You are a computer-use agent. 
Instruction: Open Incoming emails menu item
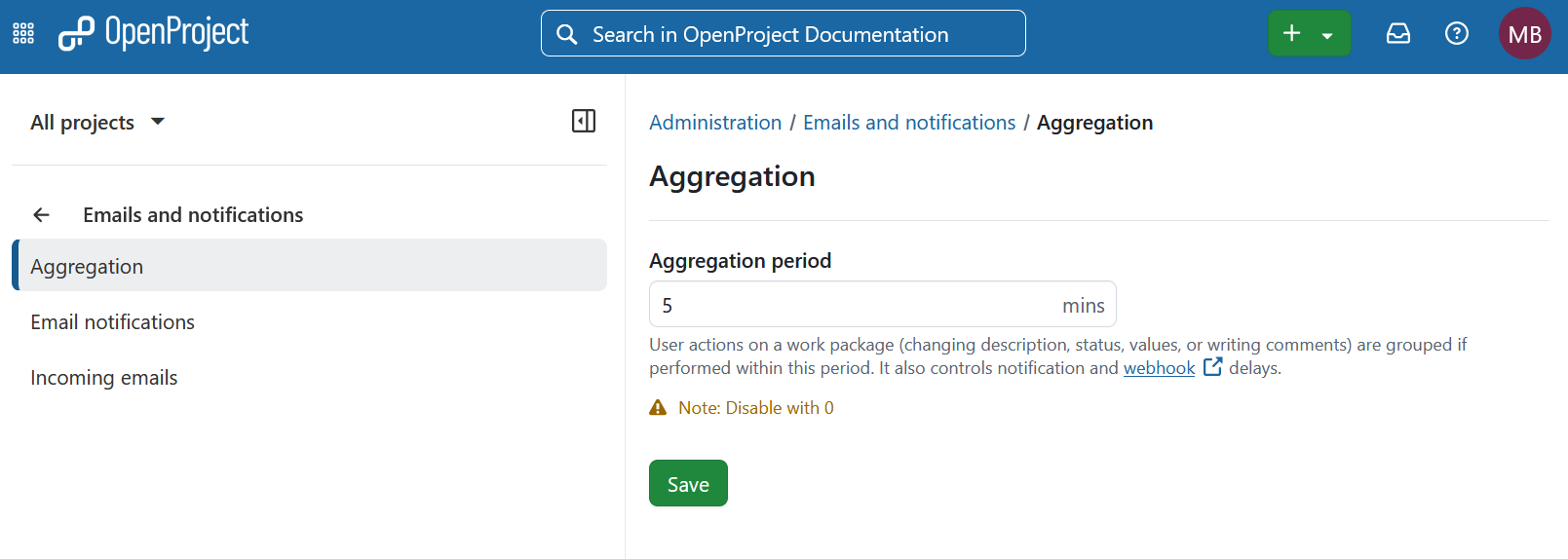[x=309, y=378]
